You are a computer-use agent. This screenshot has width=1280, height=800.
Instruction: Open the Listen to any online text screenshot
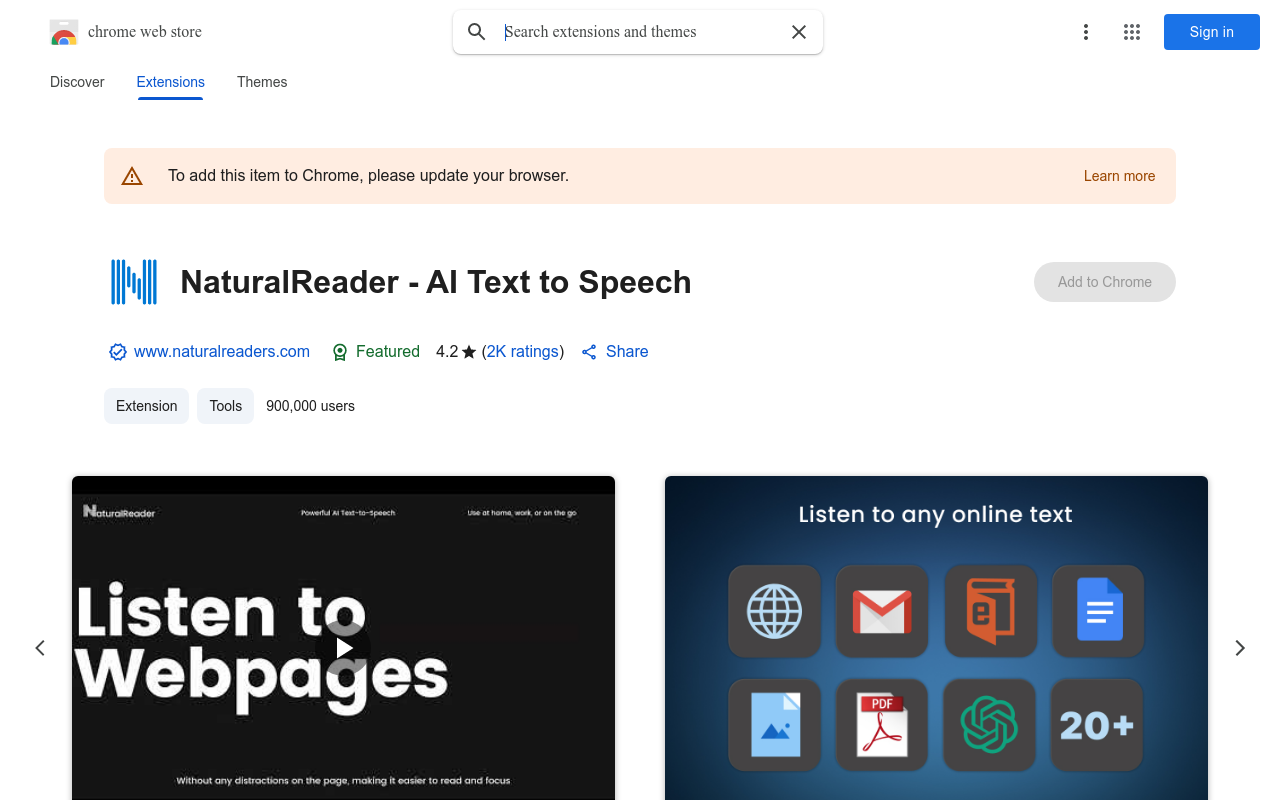936,638
